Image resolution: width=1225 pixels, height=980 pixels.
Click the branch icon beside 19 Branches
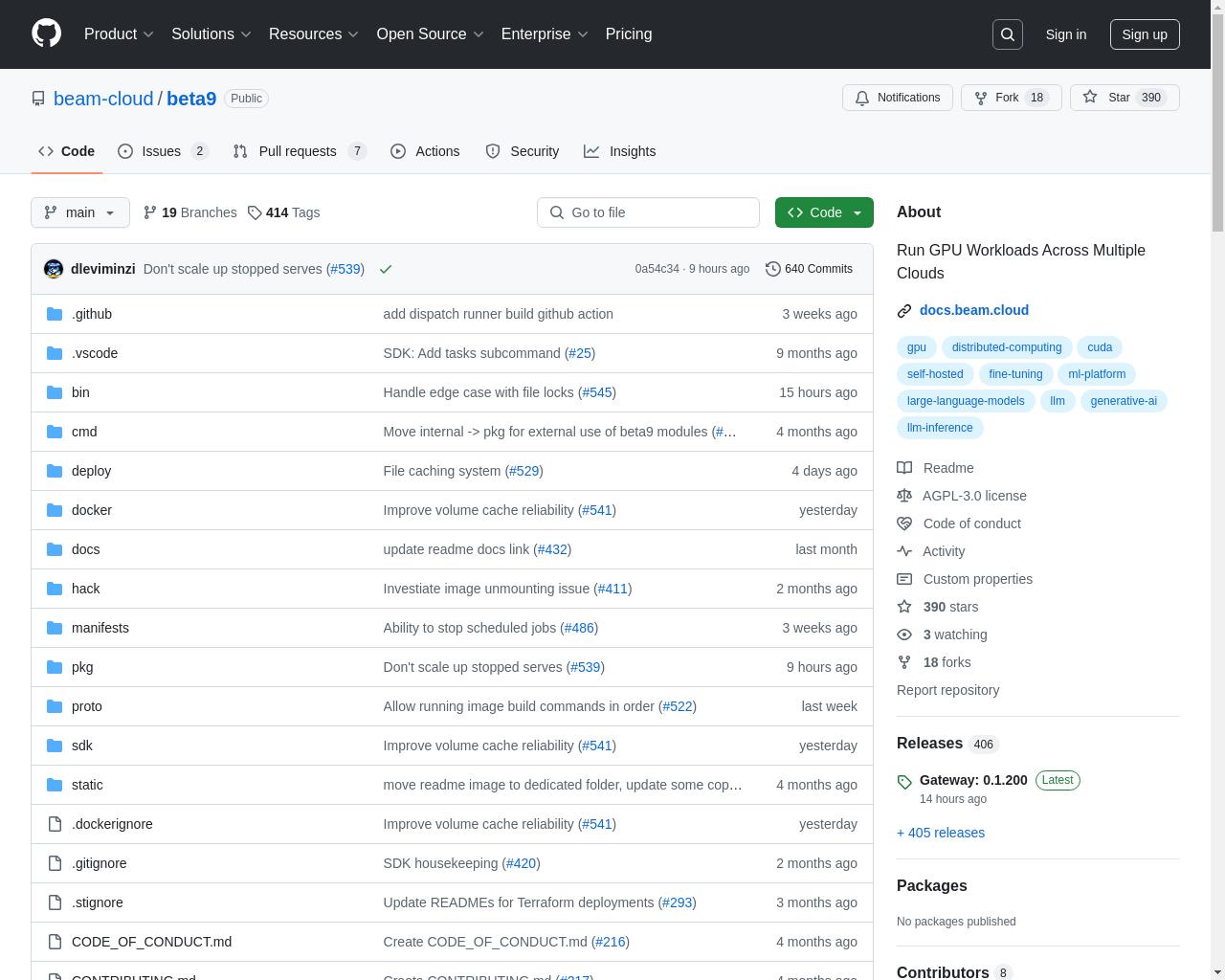point(149,212)
